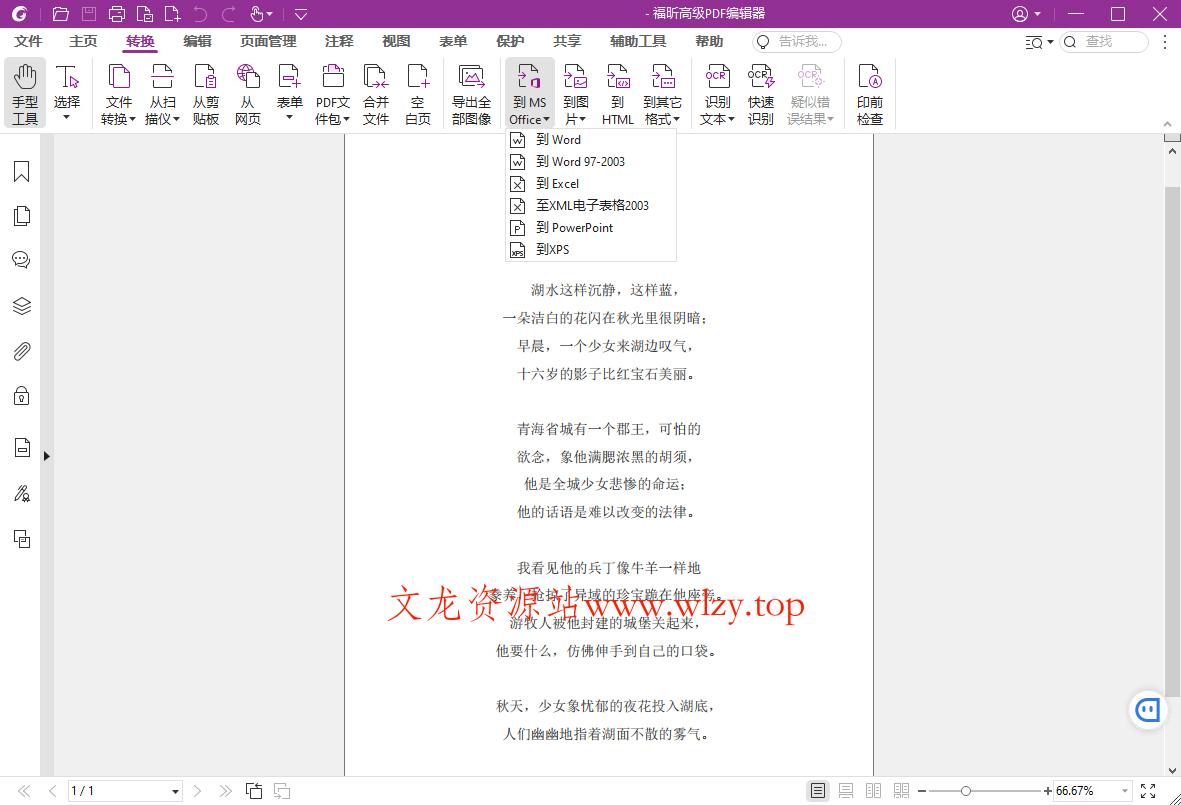Viewport: 1181px width, 805px height.
Task: Toggle continuous scrolling display mode
Action: point(845,790)
